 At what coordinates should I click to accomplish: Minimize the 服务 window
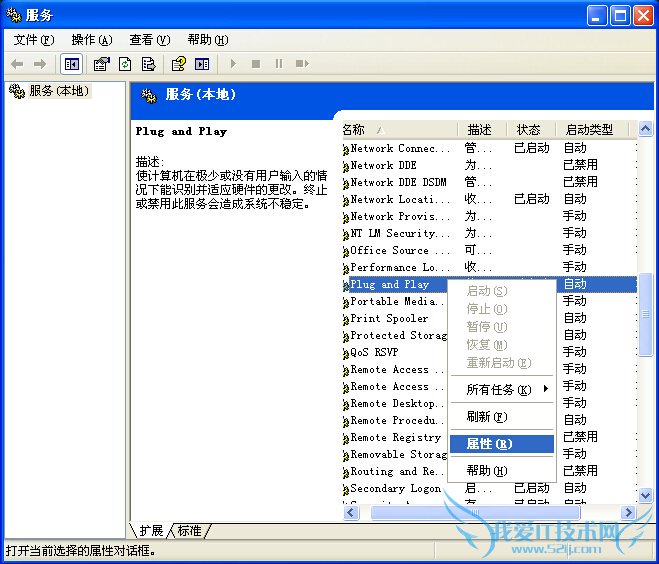click(596, 16)
